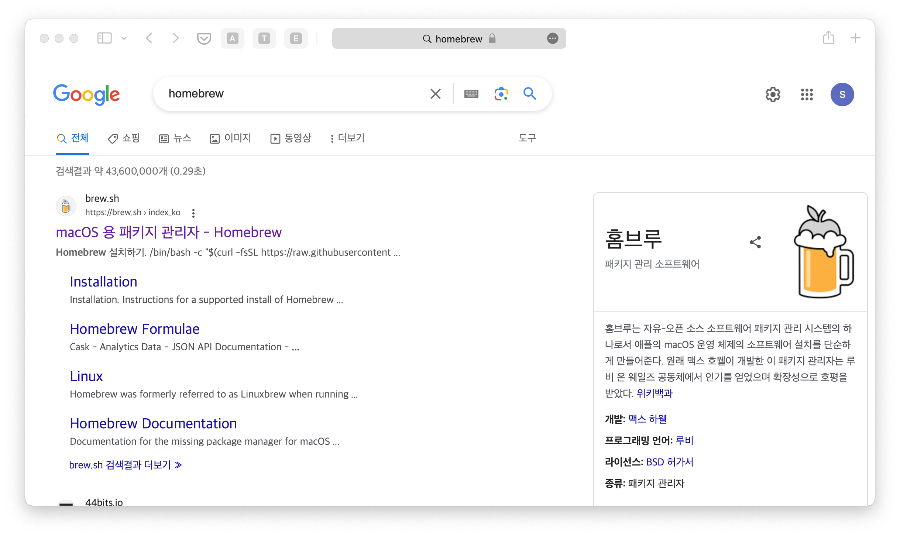This screenshot has width=900, height=536.
Task: Click the 'A' extension icon
Action: coord(232,38)
